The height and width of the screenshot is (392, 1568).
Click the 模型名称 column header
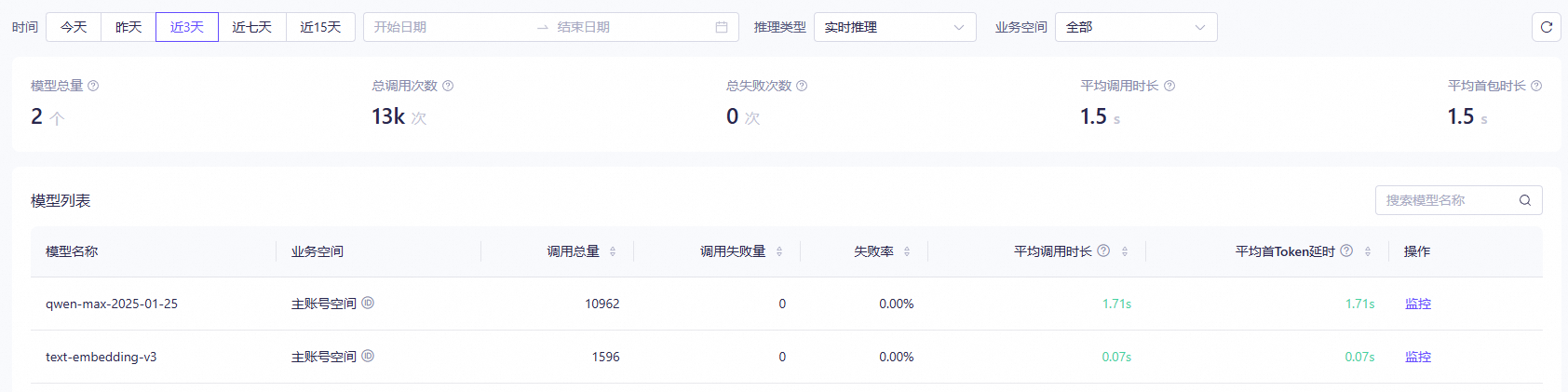(72, 251)
